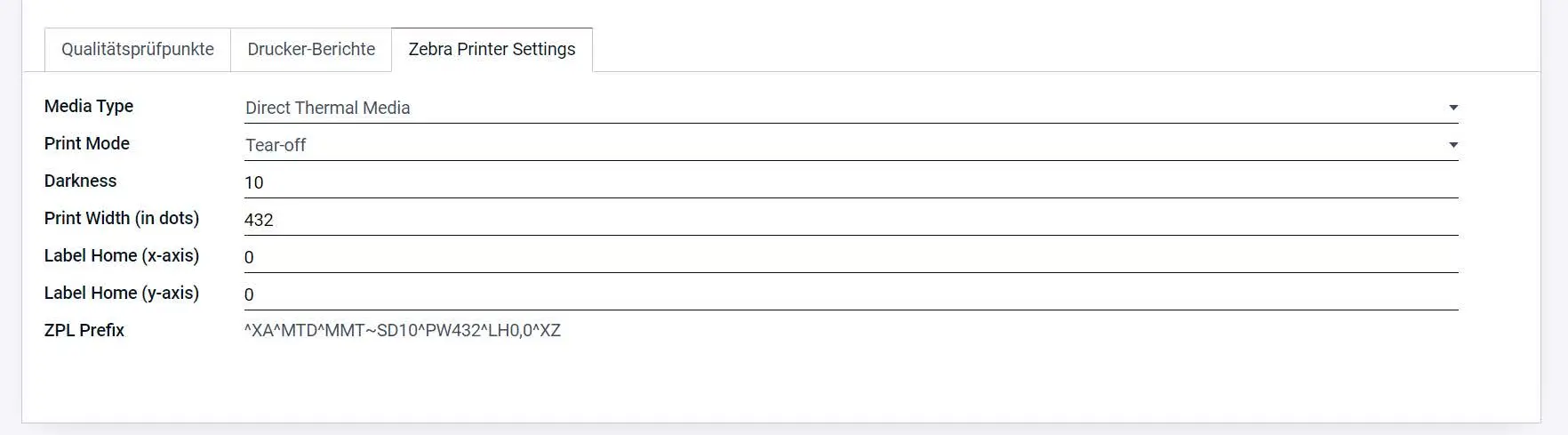Viewport: 1568px width, 435px height.
Task: Click the Label Home x-axis field
Action: click(x=850, y=257)
